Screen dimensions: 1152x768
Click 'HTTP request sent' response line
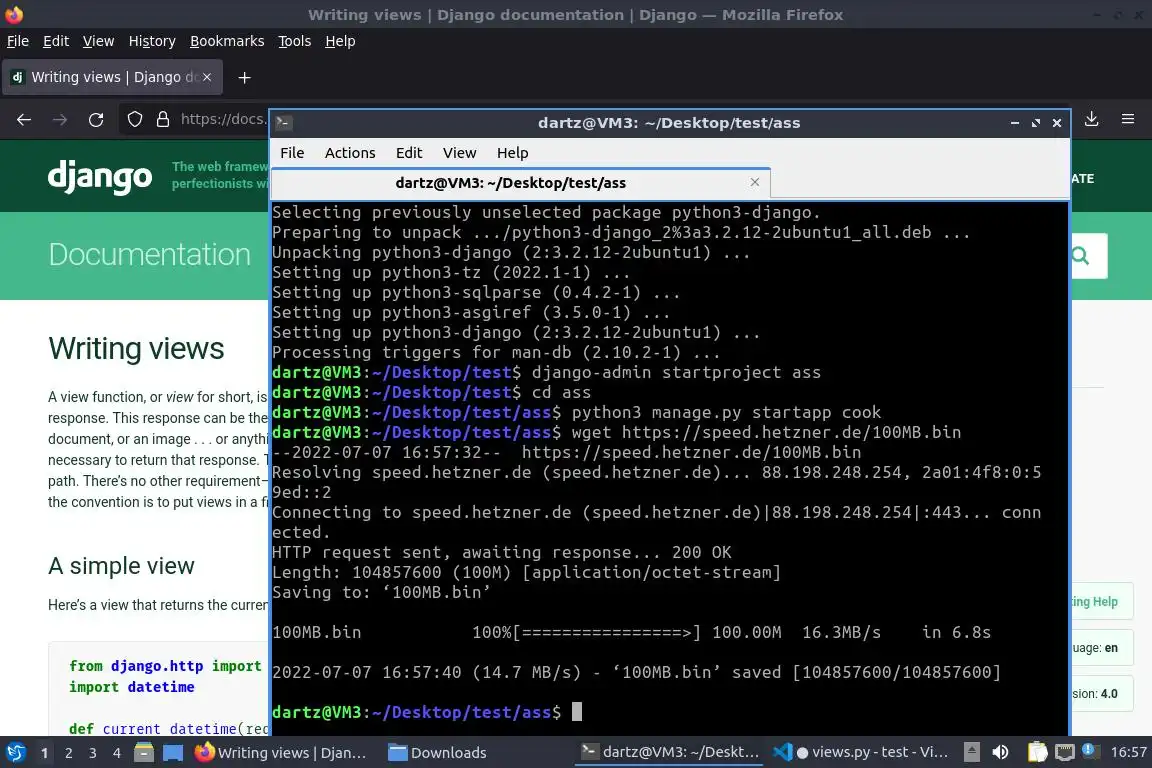tap(502, 552)
